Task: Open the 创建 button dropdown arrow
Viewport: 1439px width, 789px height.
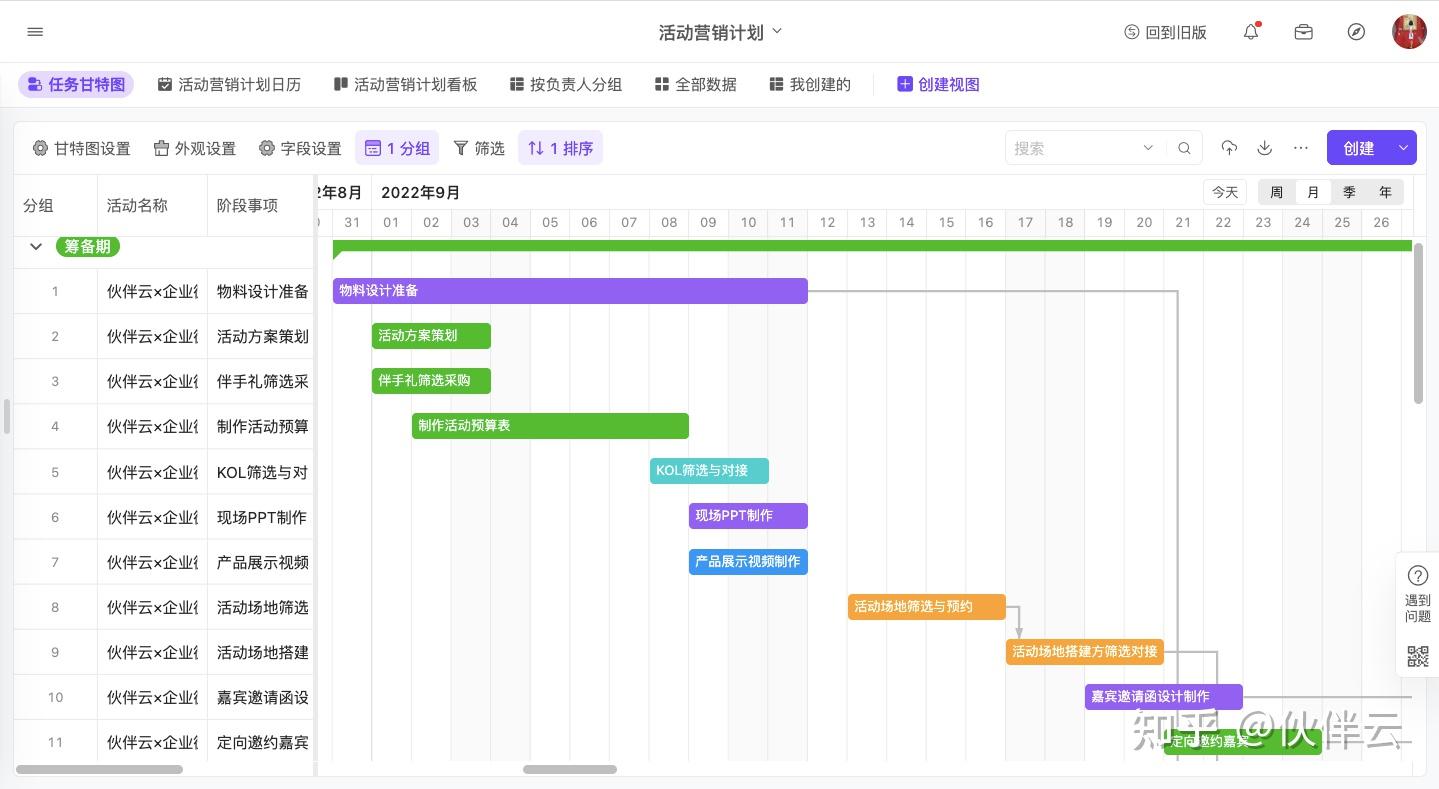Action: pyautogui.click(x=1403, y=148)
